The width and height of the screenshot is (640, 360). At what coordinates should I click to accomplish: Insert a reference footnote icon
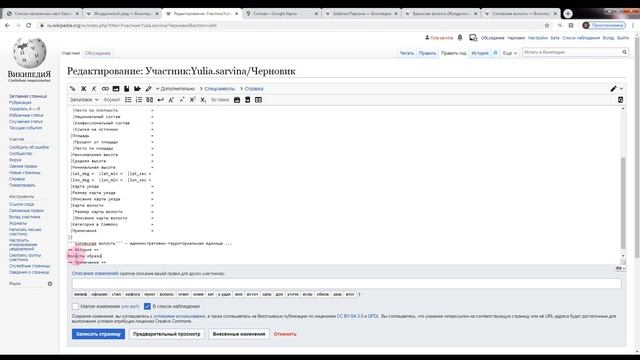[x=127, y=89]
